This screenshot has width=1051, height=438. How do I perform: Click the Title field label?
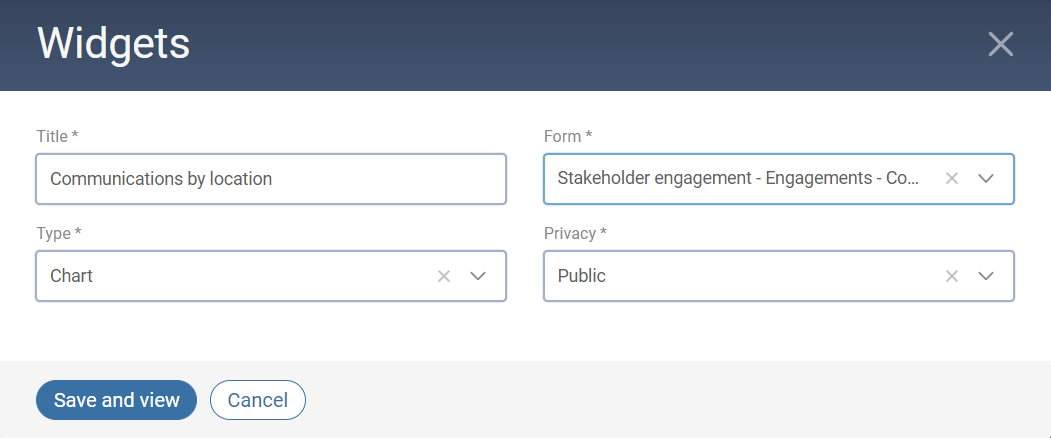tap(57, 136)
